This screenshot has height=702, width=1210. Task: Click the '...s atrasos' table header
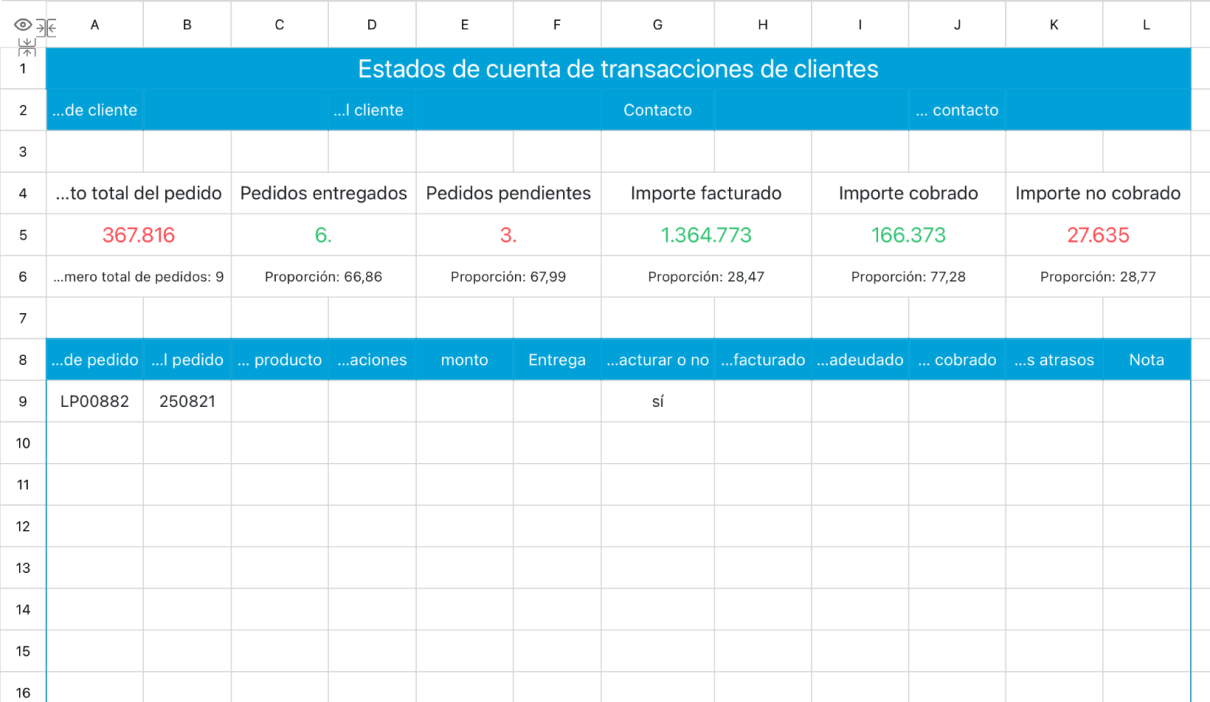pos(1054,360)
